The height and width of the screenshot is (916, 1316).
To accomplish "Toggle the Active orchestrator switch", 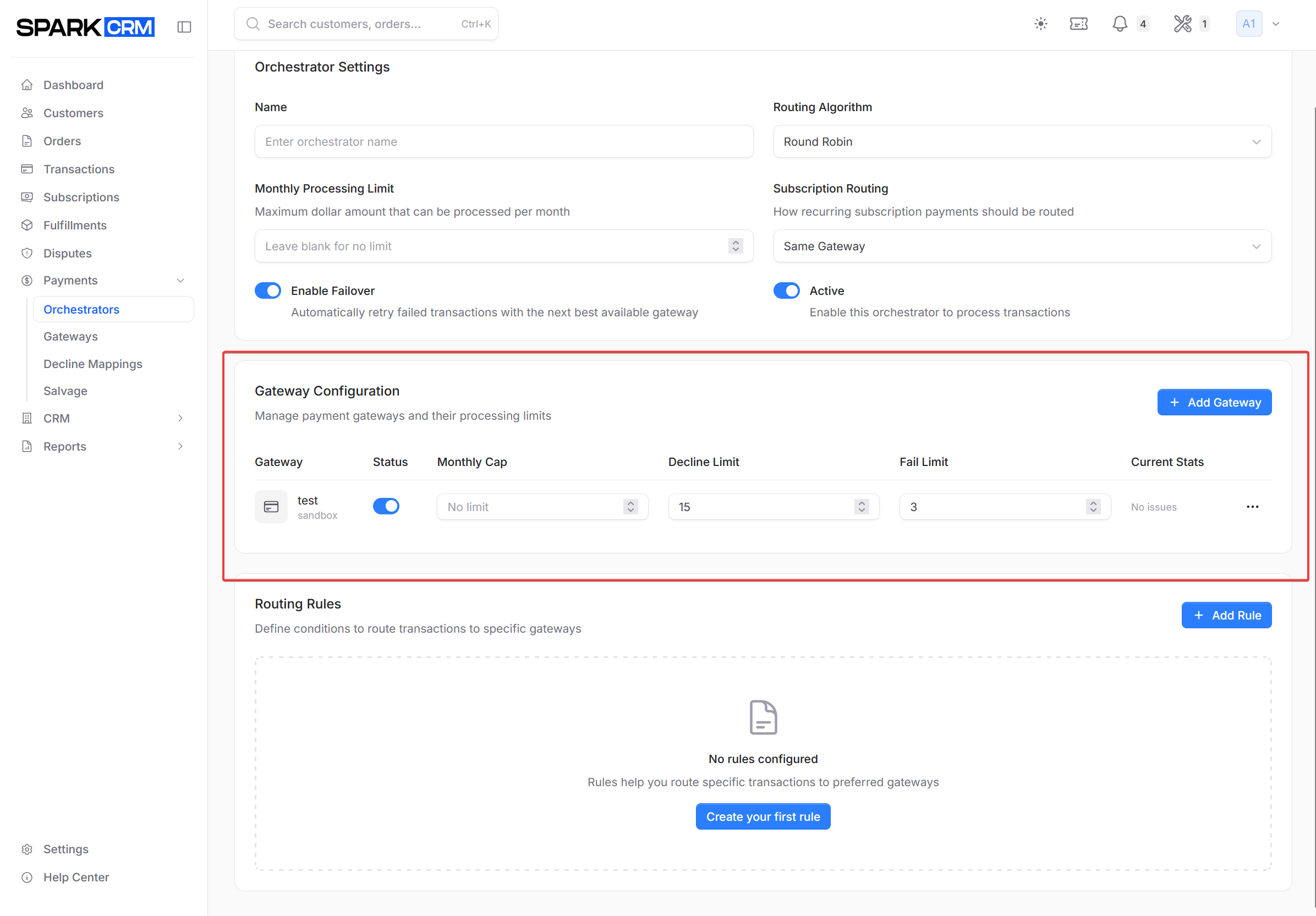I will coord(786,290).
